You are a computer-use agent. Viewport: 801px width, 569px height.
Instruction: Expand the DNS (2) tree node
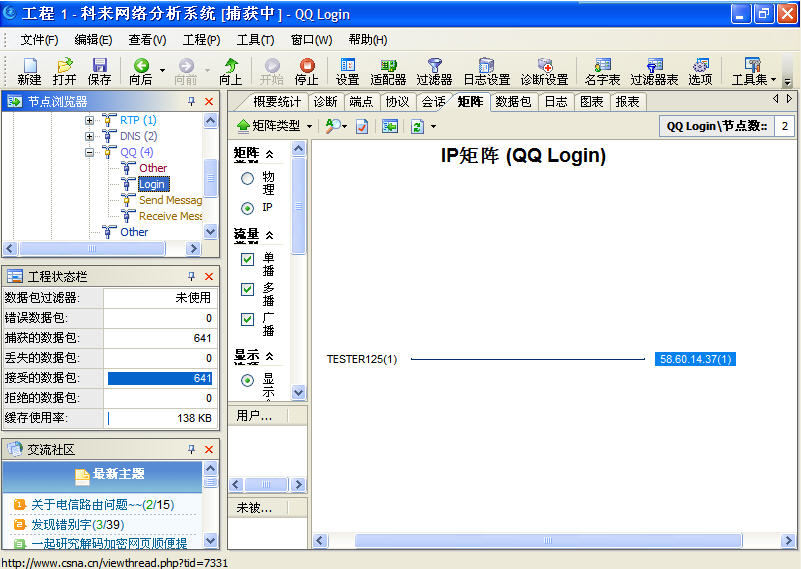tap(89, 136)
